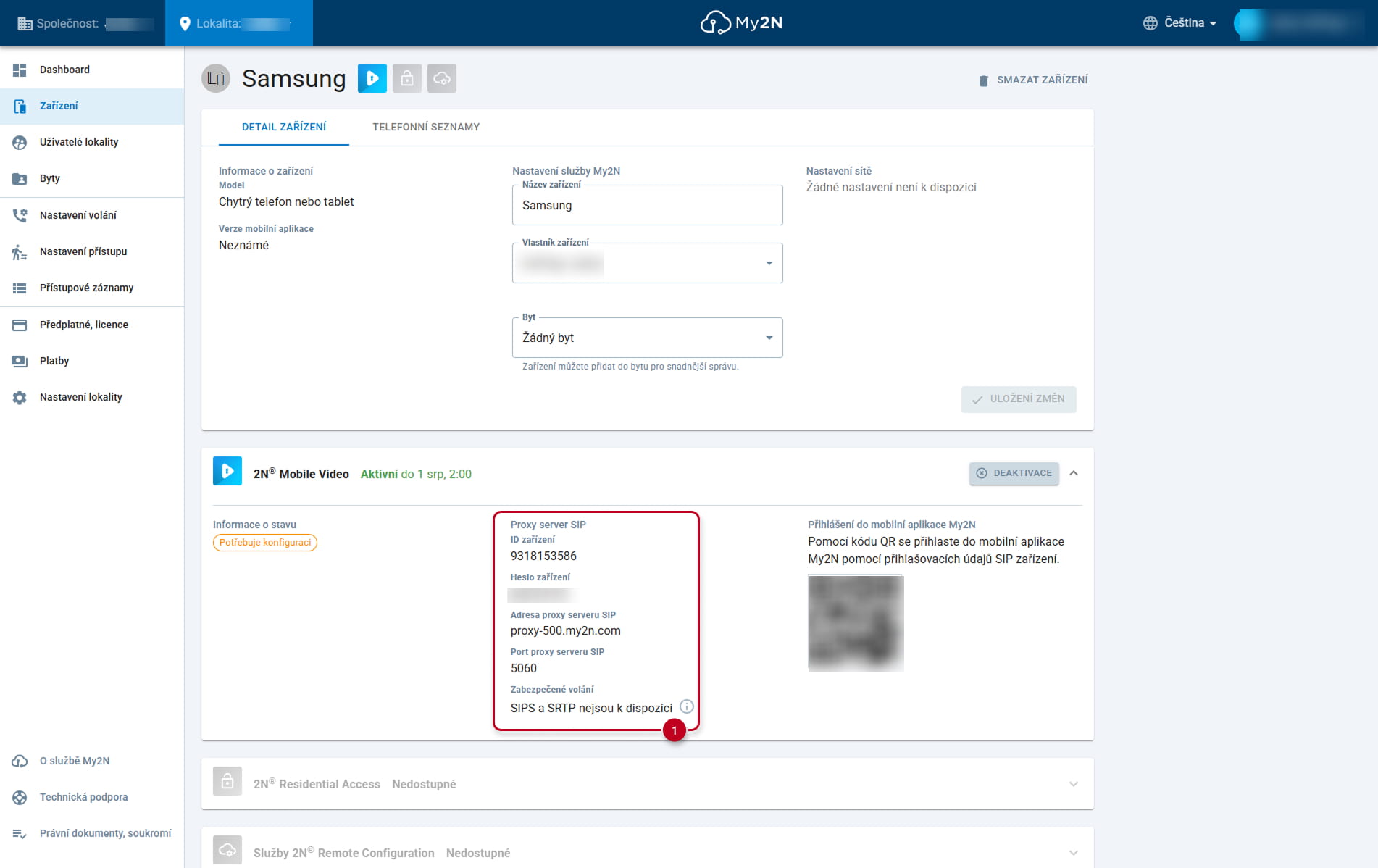Open Nastavení lokality settings
Image resolution: width=1378 pixels, height=868 pixels.
click(x=92, y=397)
